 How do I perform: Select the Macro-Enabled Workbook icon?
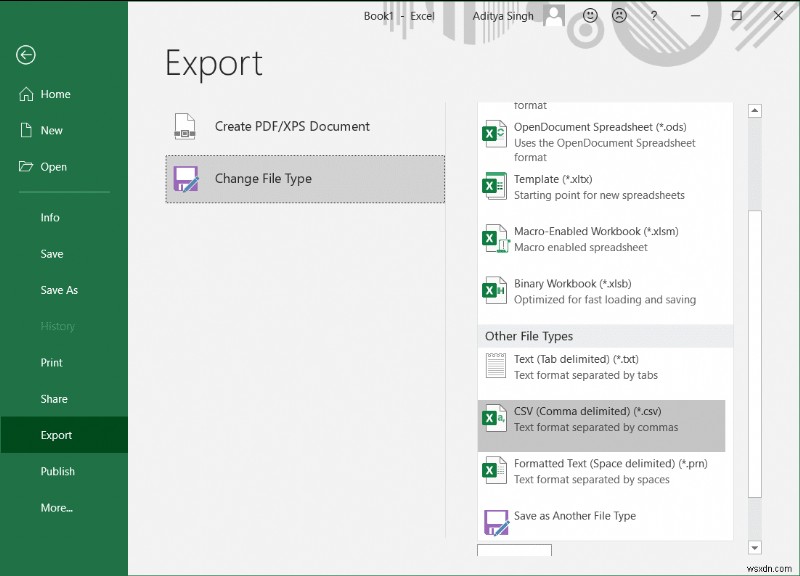493,238
